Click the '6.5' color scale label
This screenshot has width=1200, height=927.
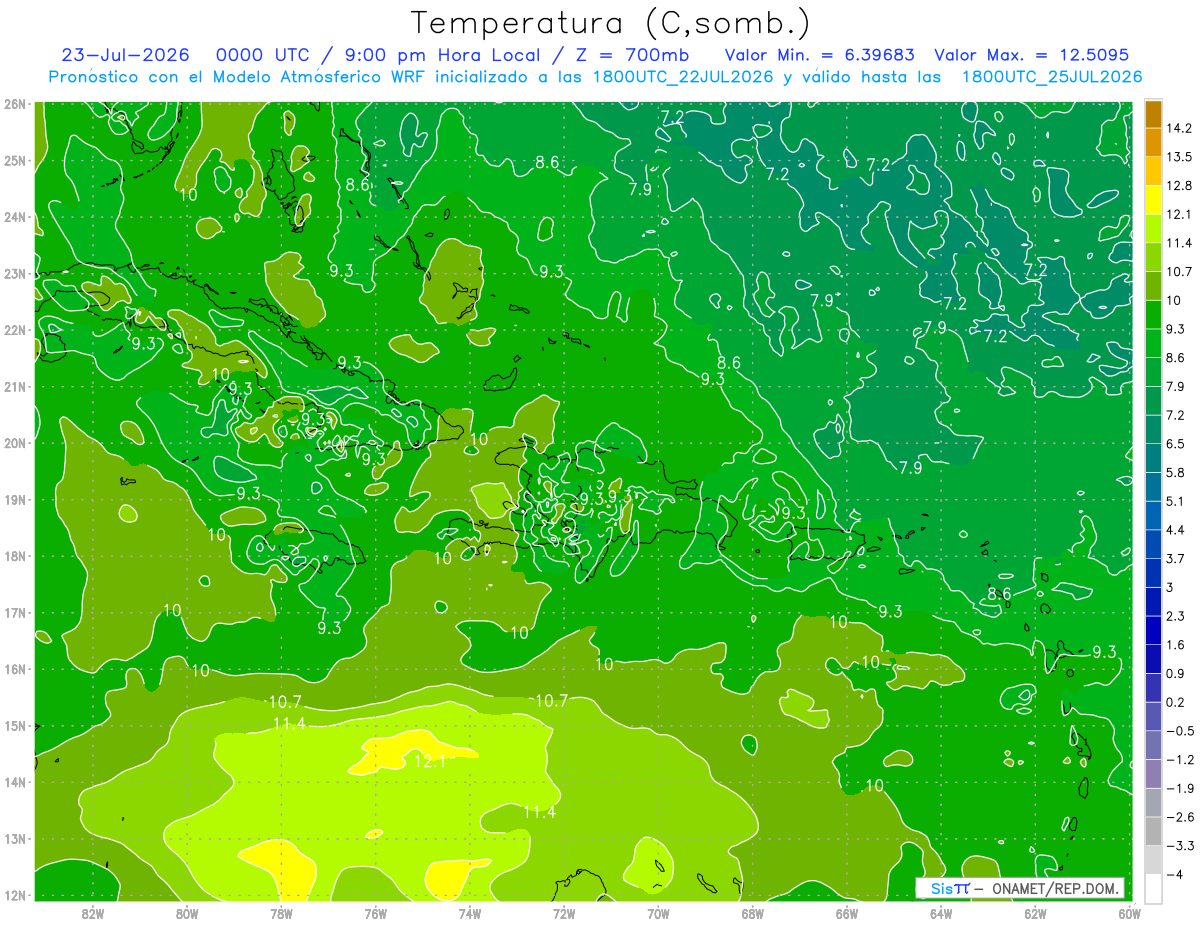tap(1176, 444)
